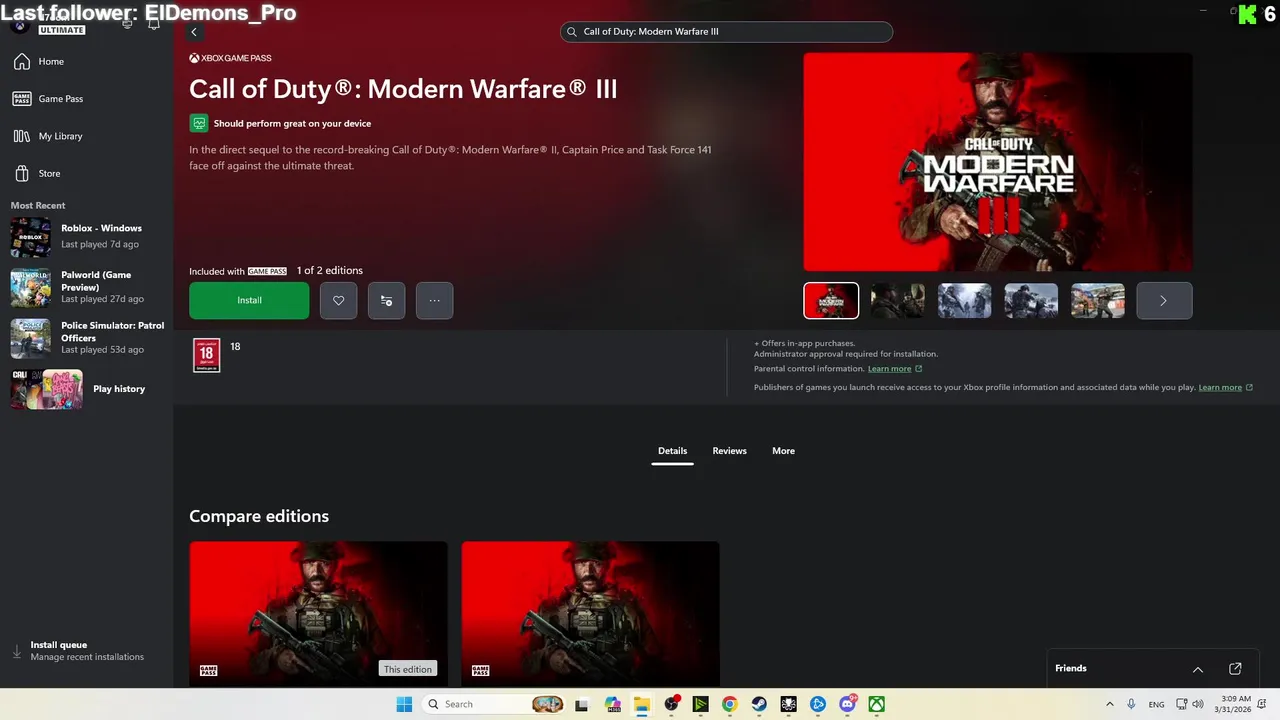The height and width of the screenshot is (720, 1280).
Task: Click the Compare editions heading
Action: [259, 516]
